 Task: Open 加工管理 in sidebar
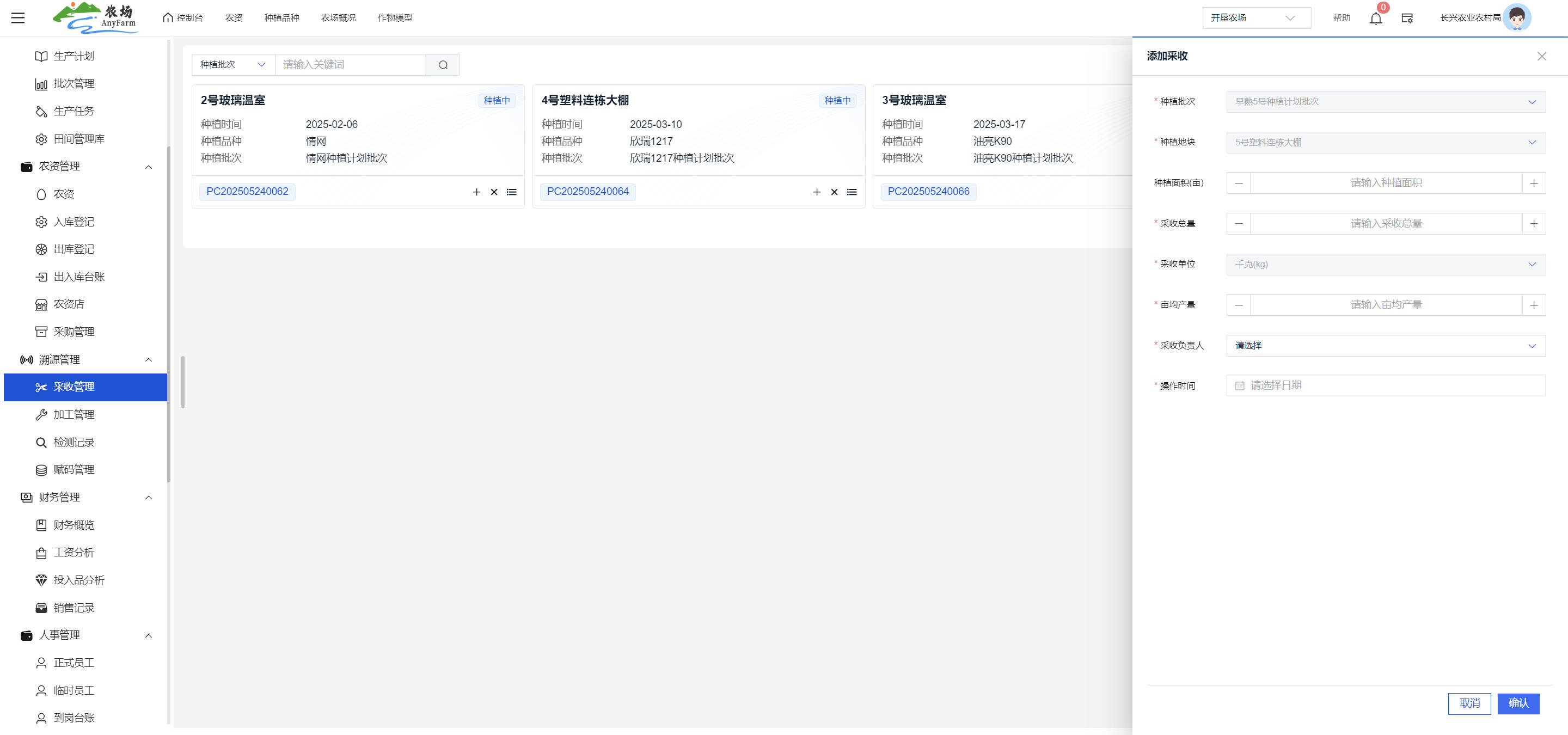73,414
